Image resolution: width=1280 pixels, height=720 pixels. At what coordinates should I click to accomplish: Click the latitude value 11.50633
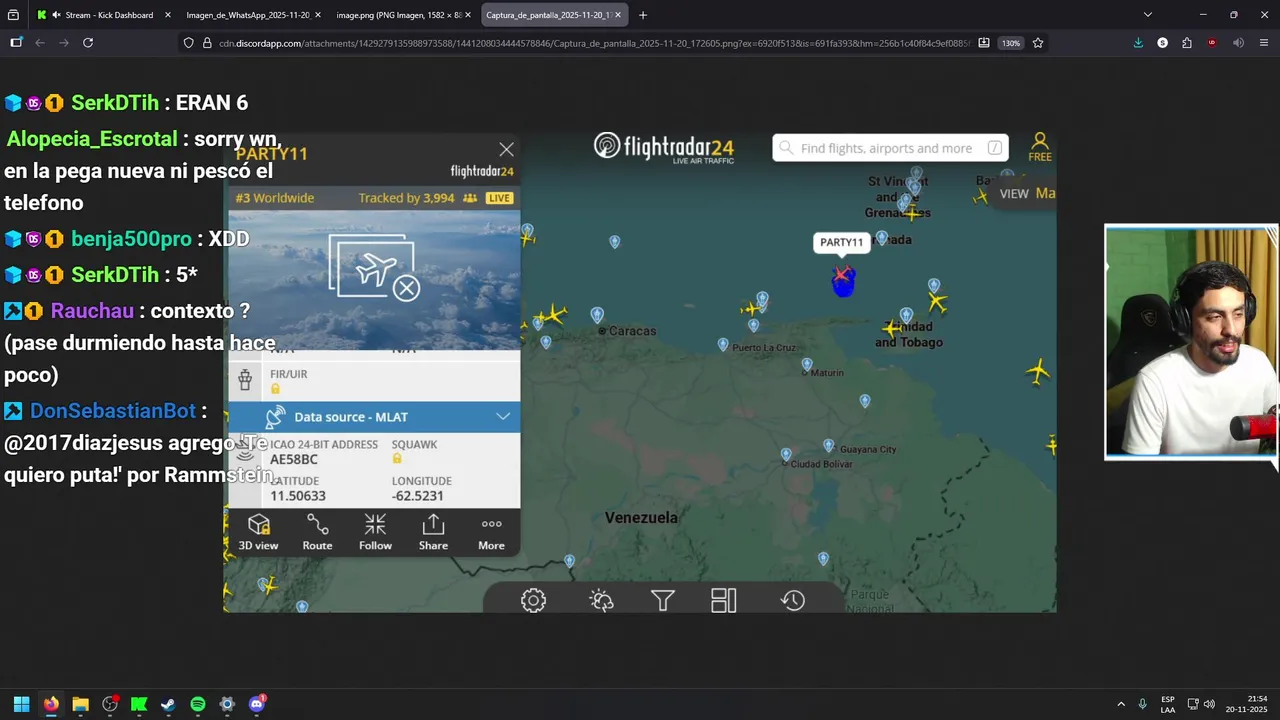(298, 496)
